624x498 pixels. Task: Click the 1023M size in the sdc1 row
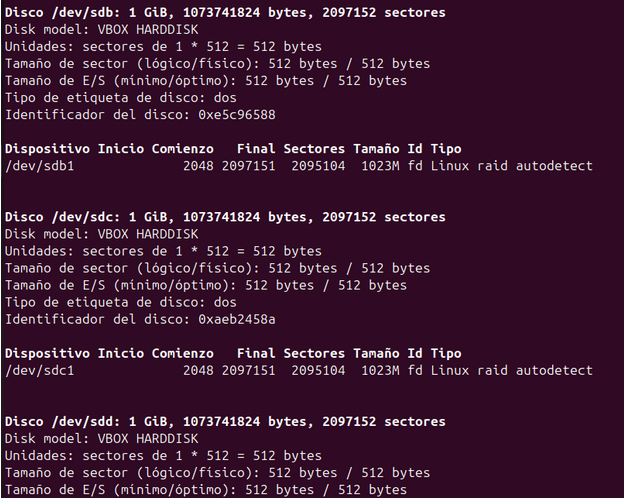coord(380,370)
